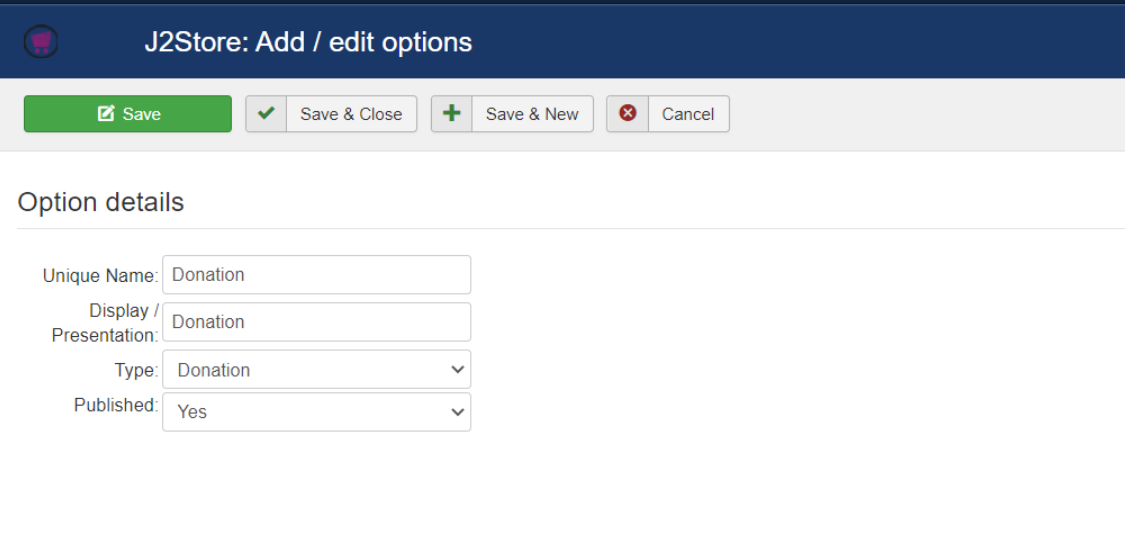
Task: Click the Unique Name label
Action: [x=100, y=276]
